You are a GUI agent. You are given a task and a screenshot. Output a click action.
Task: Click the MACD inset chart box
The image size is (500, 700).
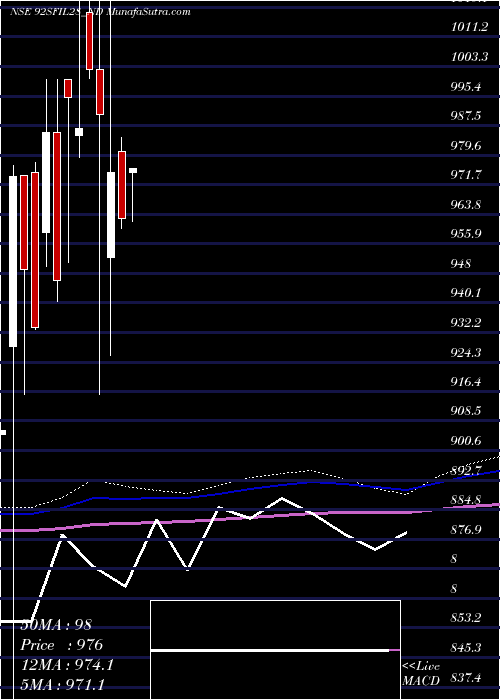point(275,650)
